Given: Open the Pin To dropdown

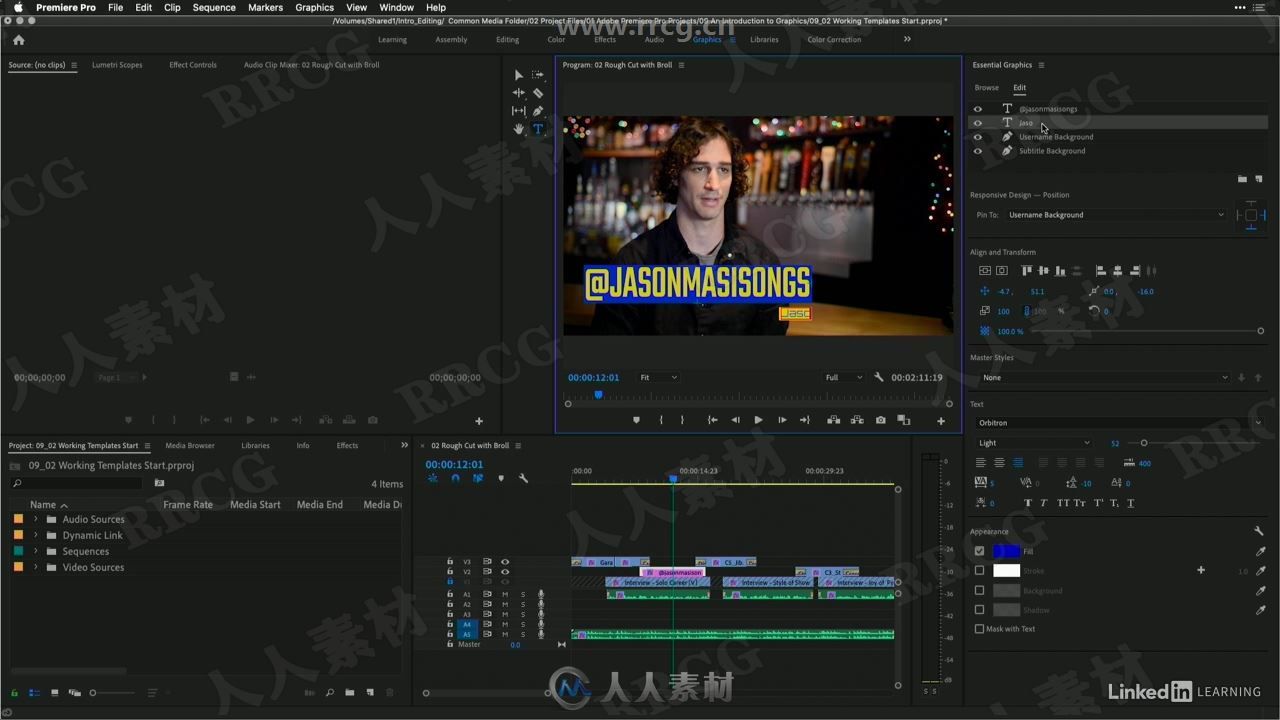Looking at the screenshot, I should pos(1116,215).
